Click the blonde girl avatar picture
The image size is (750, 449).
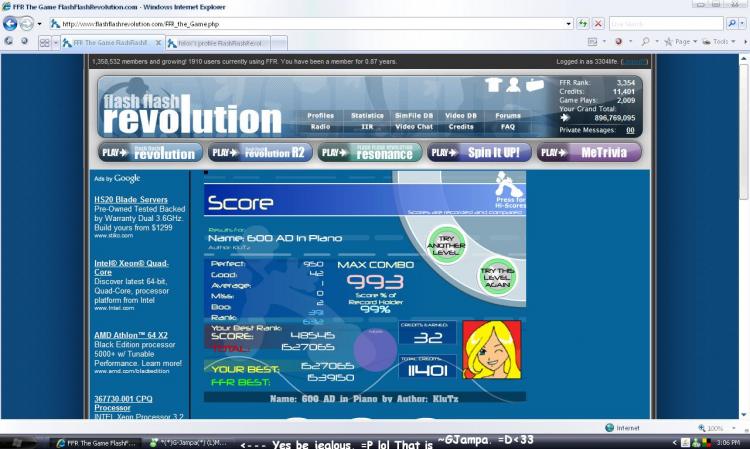[492, 350]
